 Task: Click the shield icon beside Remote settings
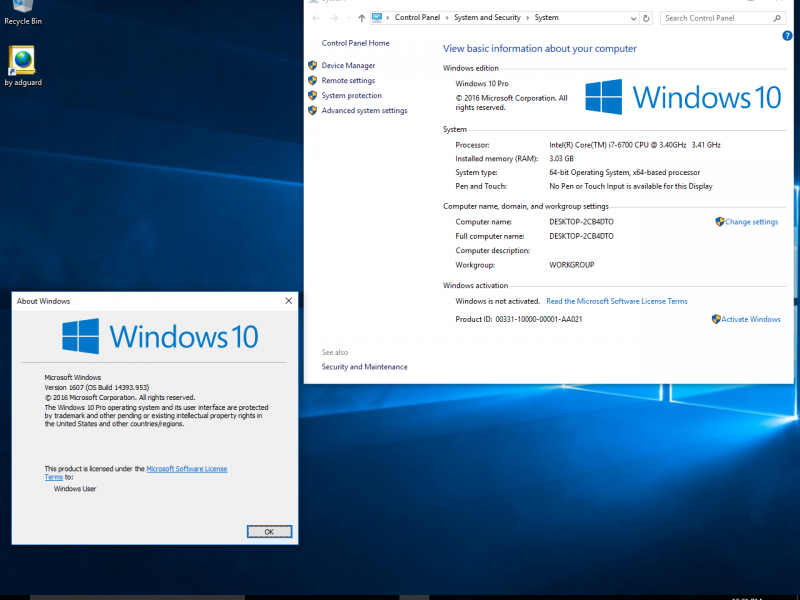[x=313, y=80]
